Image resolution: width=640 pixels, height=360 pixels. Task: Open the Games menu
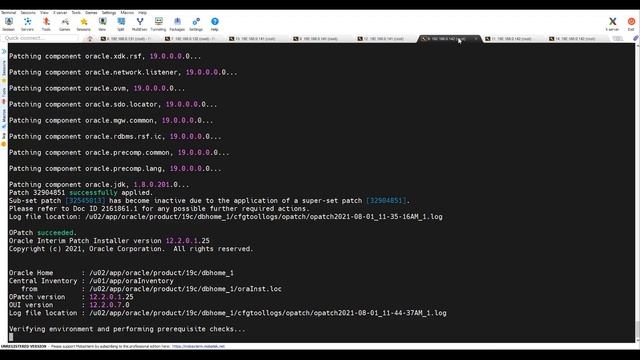point(91,13)
